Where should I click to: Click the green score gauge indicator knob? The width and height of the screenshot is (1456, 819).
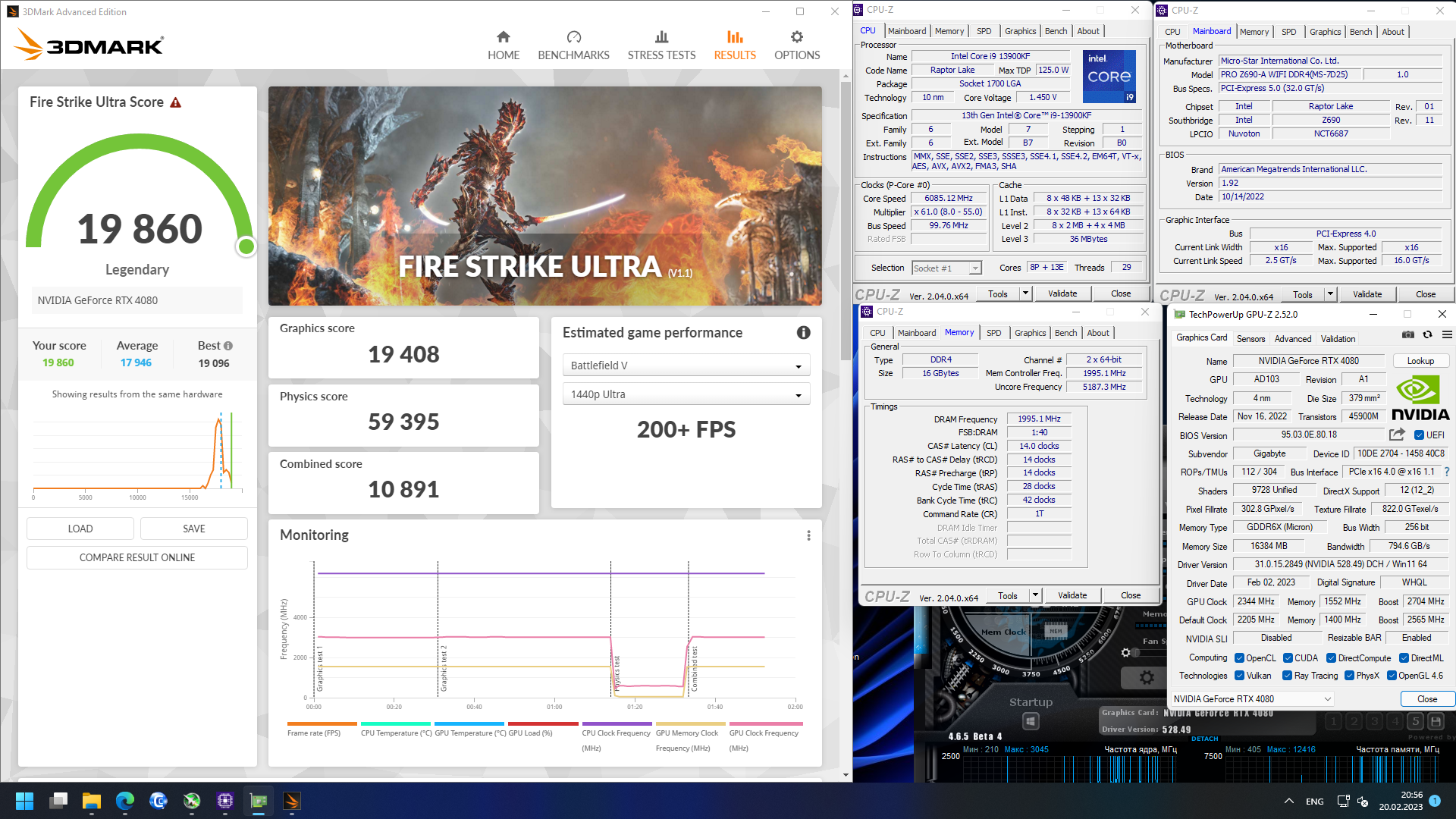246,246
